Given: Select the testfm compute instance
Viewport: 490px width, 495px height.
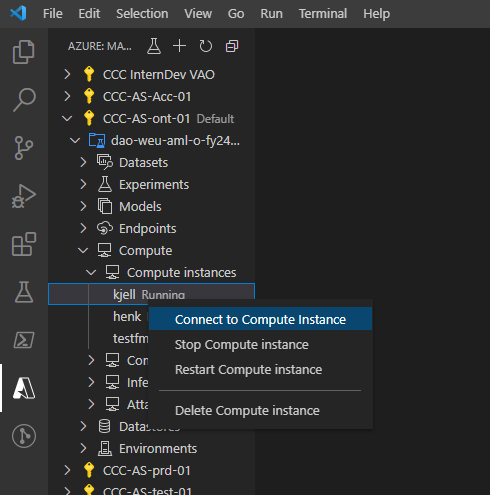Looking at the screenshot, I should (131, 338).
